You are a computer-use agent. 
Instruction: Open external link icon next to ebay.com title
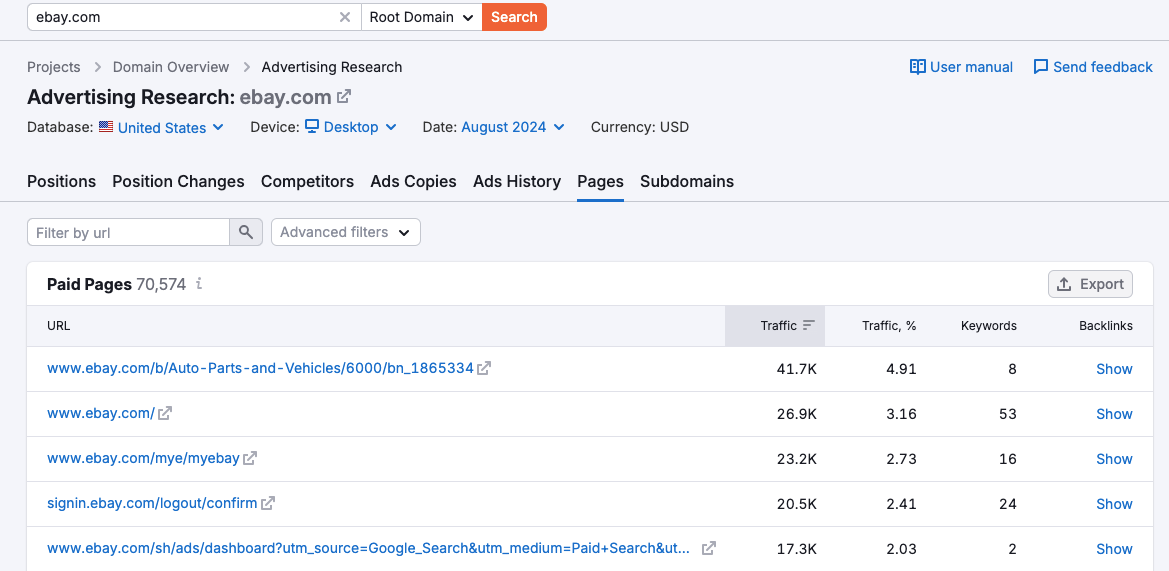344,97
